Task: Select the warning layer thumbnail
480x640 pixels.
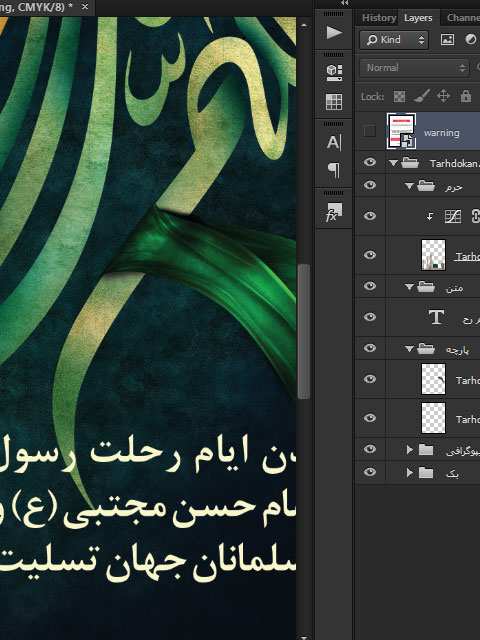Action: (401, 131)
